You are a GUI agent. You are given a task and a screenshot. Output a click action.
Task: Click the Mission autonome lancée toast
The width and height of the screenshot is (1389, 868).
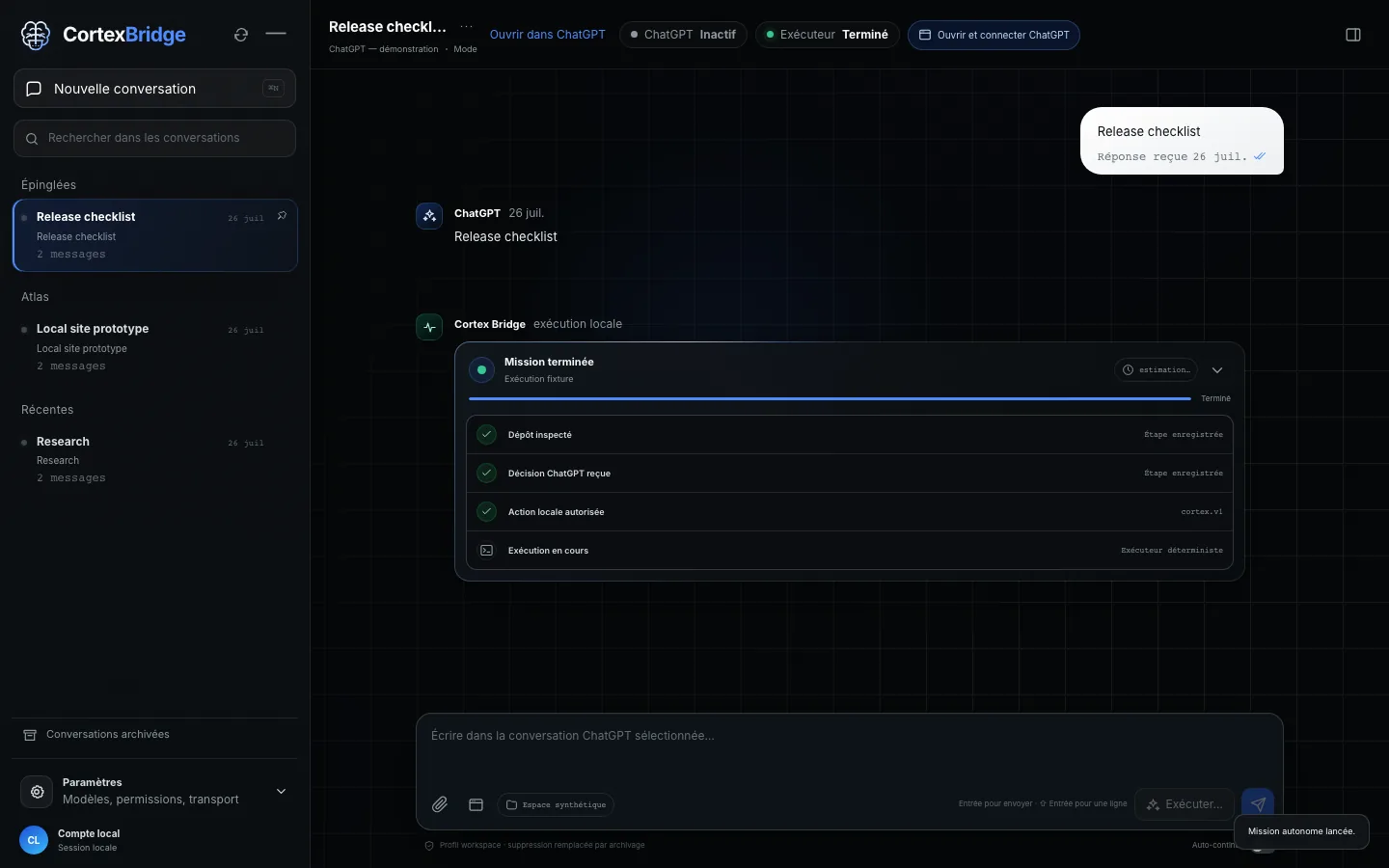click(x=1301, y=831)
